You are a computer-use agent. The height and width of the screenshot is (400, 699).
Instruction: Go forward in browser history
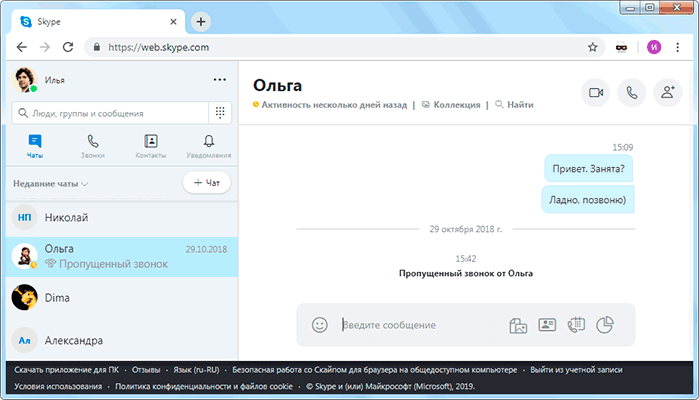[x=45, y=47]
